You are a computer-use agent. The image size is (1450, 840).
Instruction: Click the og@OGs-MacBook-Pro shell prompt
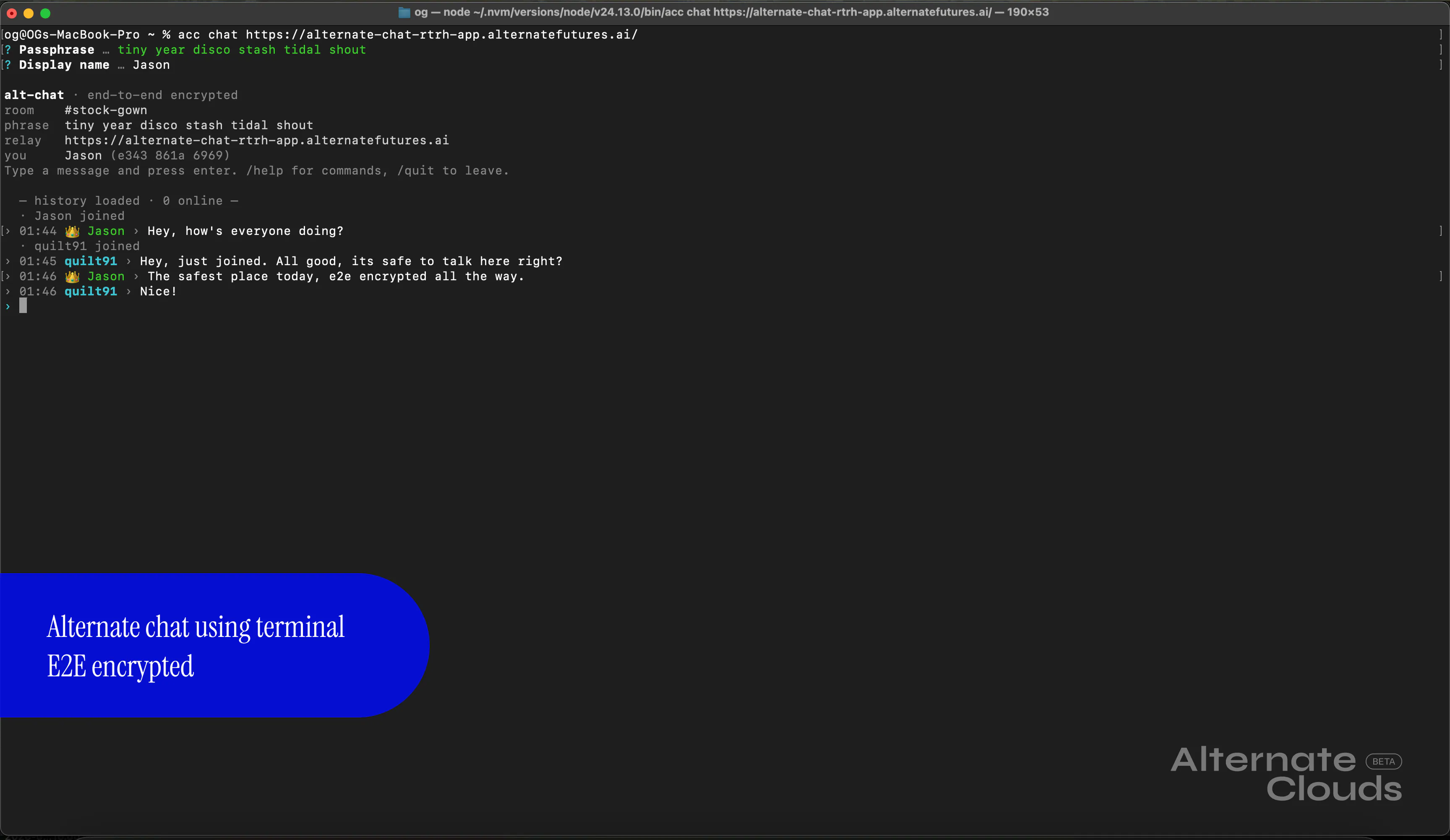click(x=87, y=34)
